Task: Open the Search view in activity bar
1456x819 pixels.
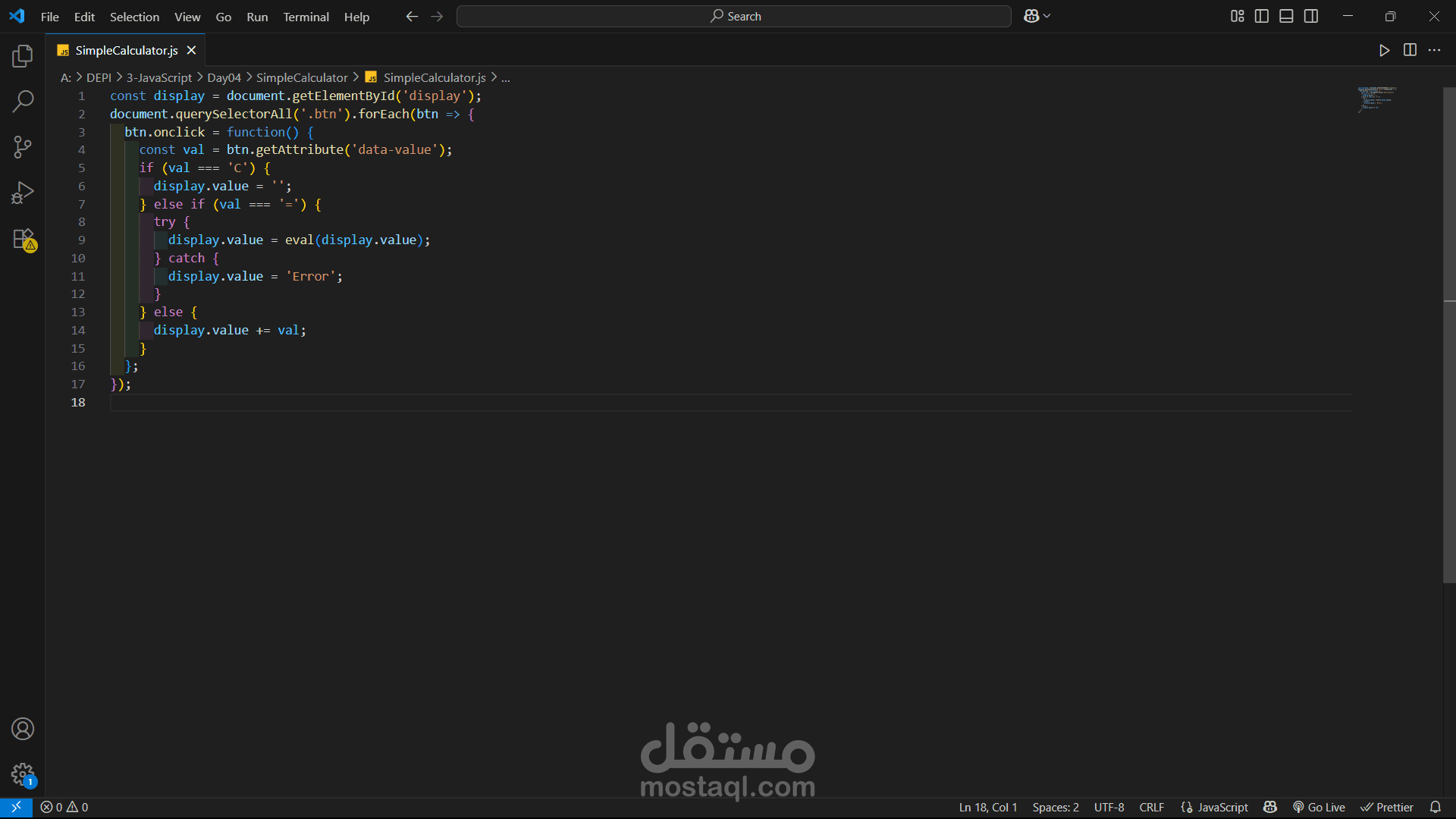Action: click(23, 101)
